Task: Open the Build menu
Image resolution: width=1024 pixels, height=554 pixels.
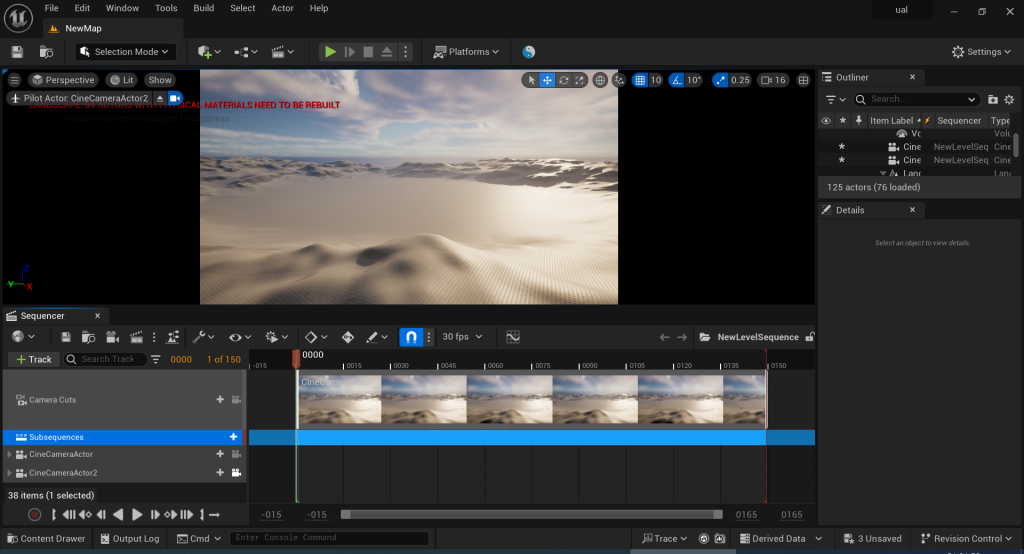Action: [x=204, y=8]
